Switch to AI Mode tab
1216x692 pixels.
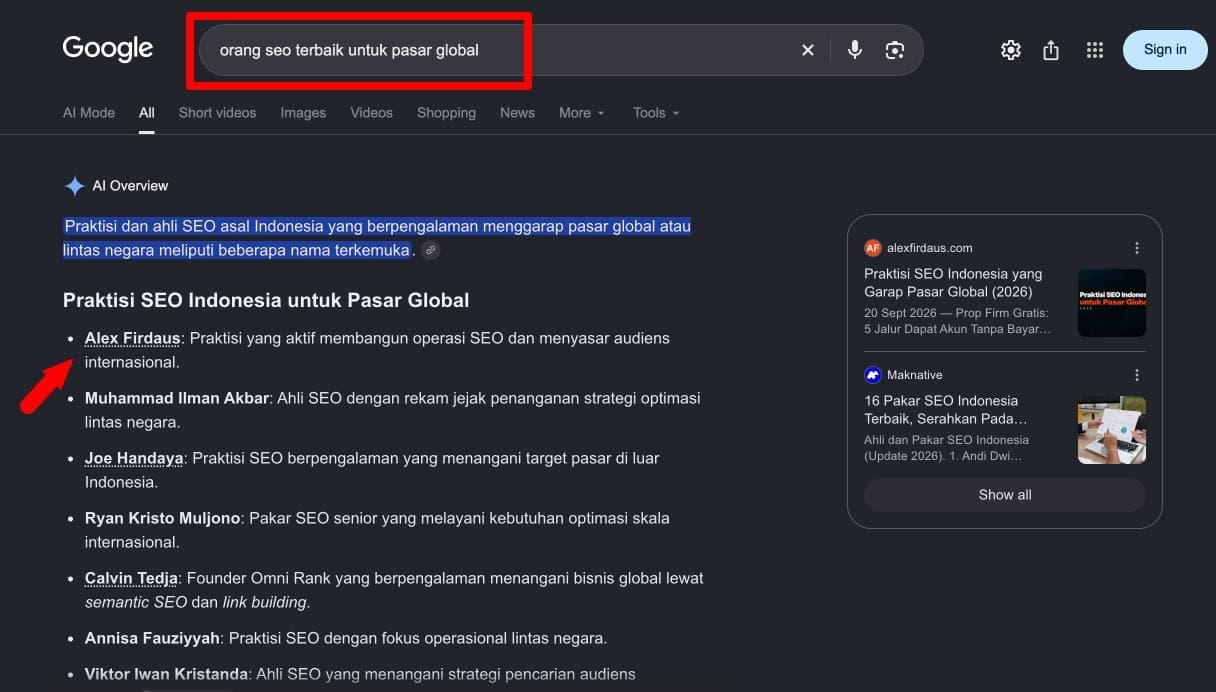89,113
